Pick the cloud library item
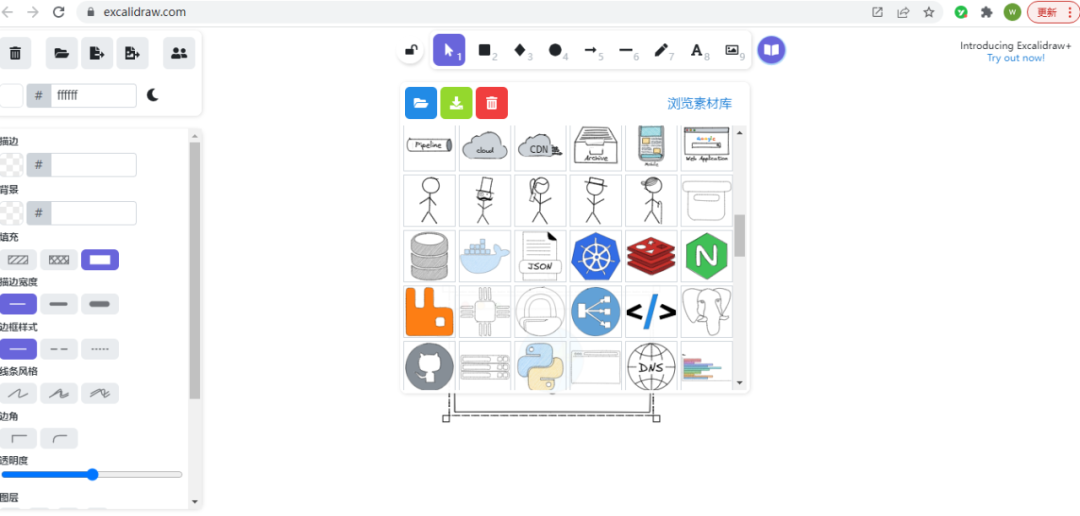Image resolution: width=1080 pixels, height=516 pixels. [x=485, y=148]
